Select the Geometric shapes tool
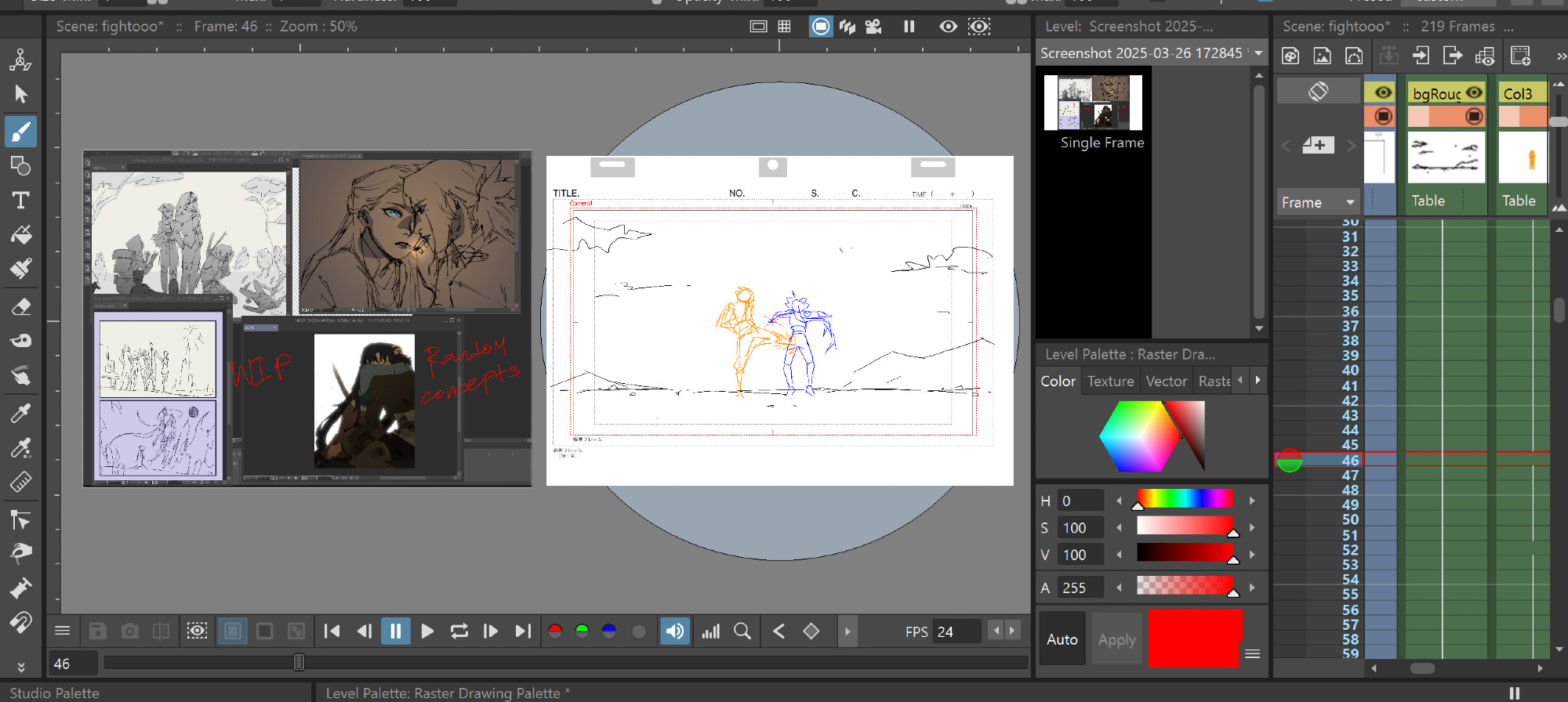The image size is (1568, 702). pyautogui.click(x=20, y=165)
